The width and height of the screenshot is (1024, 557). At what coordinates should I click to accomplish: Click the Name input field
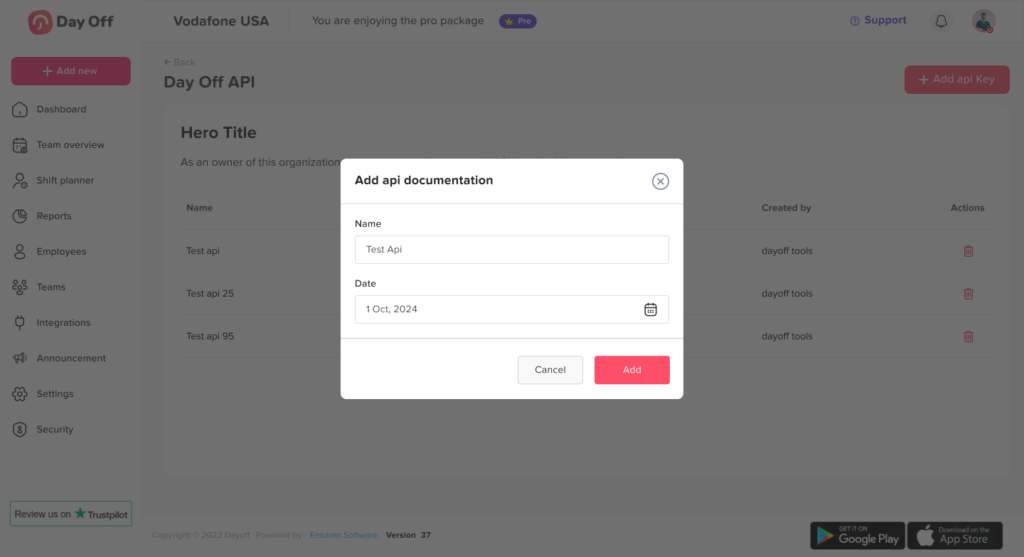tap(511, 250)
